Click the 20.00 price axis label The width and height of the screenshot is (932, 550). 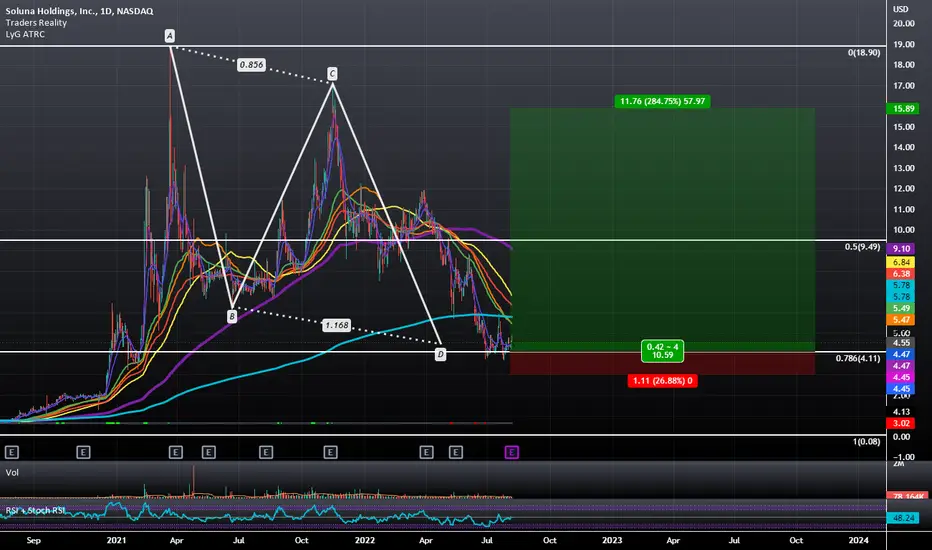(903, 23)
